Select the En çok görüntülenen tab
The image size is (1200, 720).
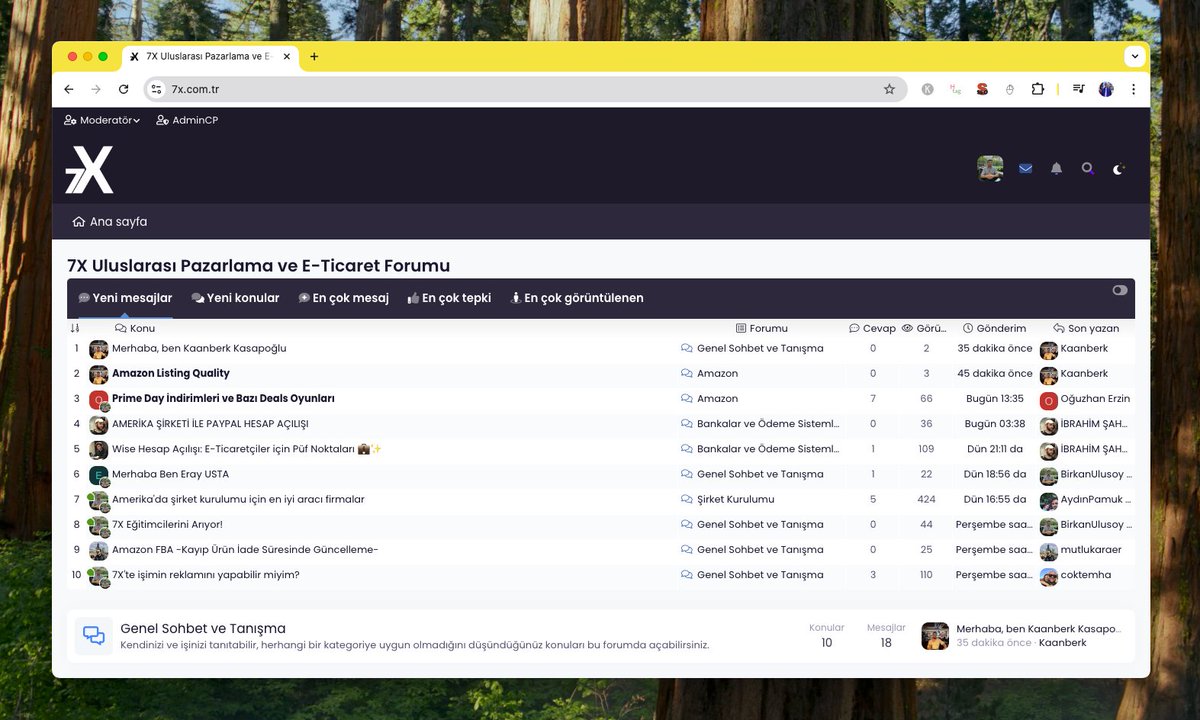click(x=577, y=298)
